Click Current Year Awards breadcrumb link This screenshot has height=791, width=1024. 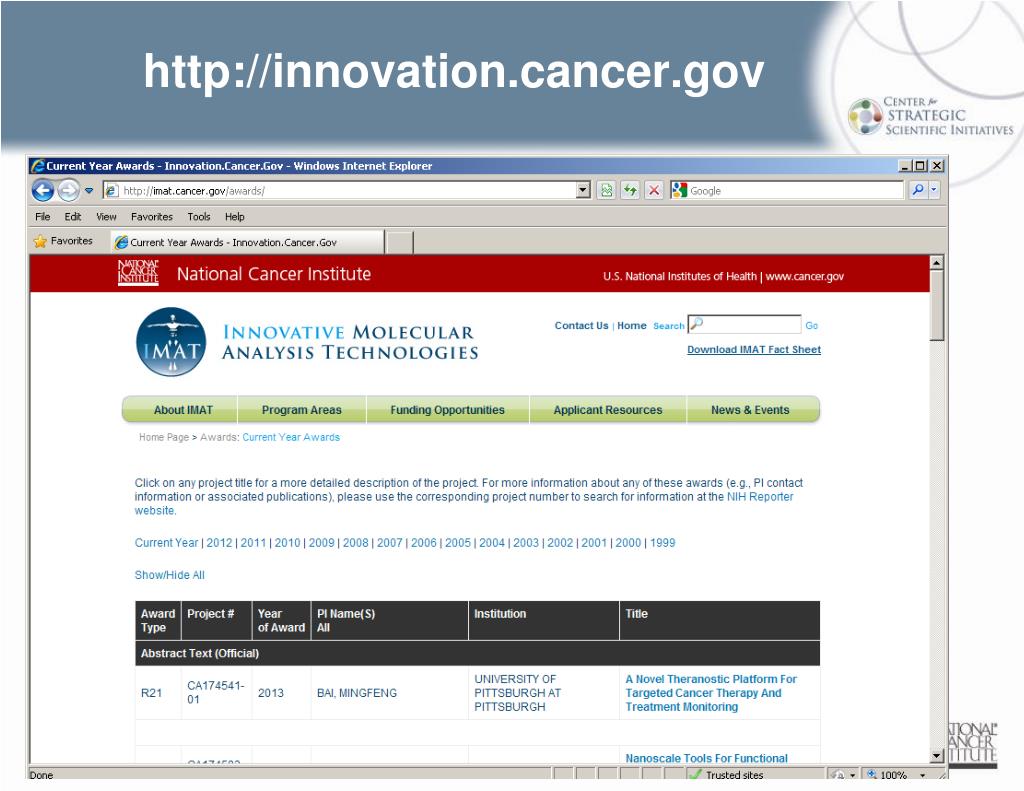tap(291, 437)
